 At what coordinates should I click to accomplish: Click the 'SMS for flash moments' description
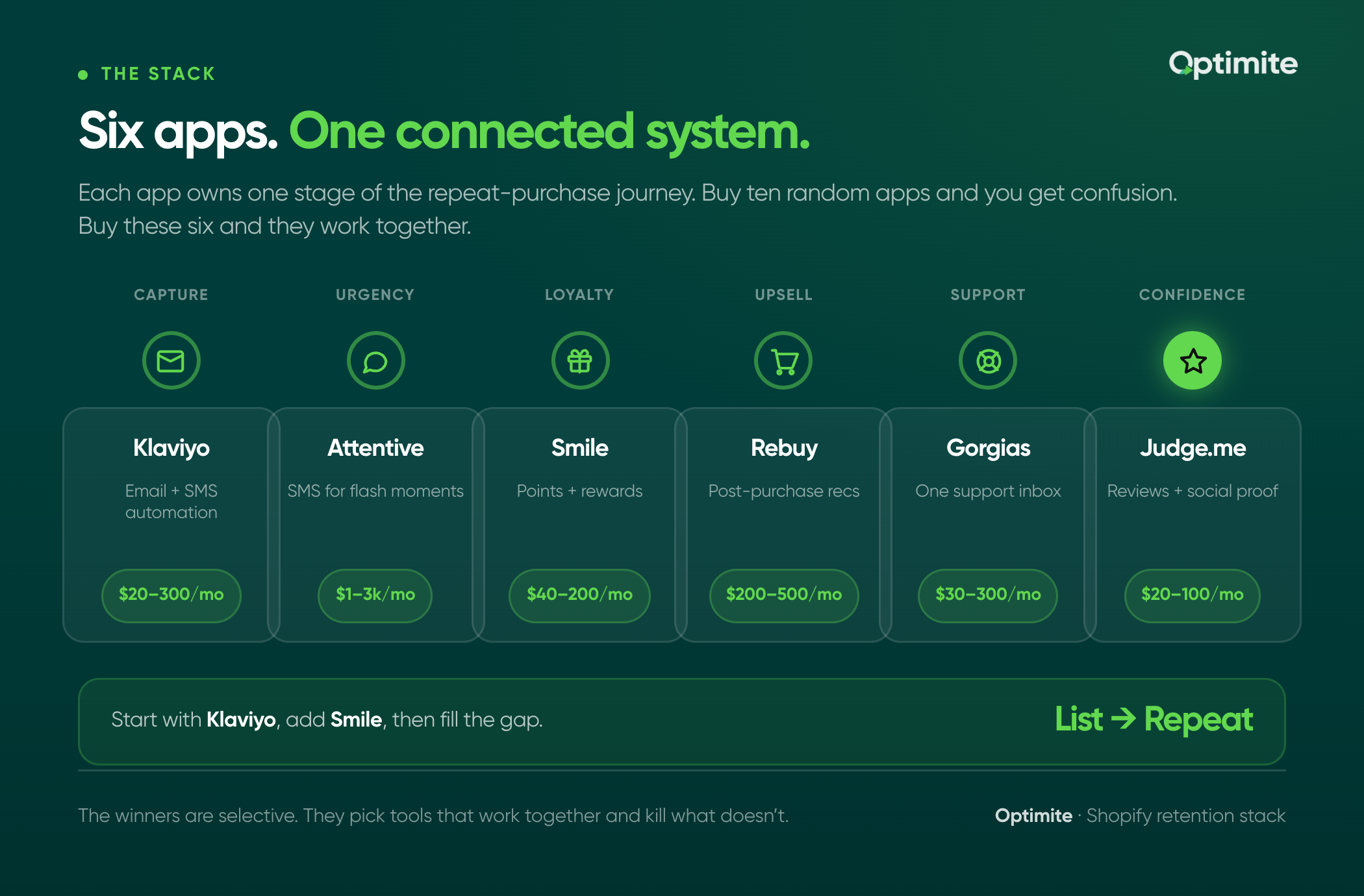click(375, 491)
